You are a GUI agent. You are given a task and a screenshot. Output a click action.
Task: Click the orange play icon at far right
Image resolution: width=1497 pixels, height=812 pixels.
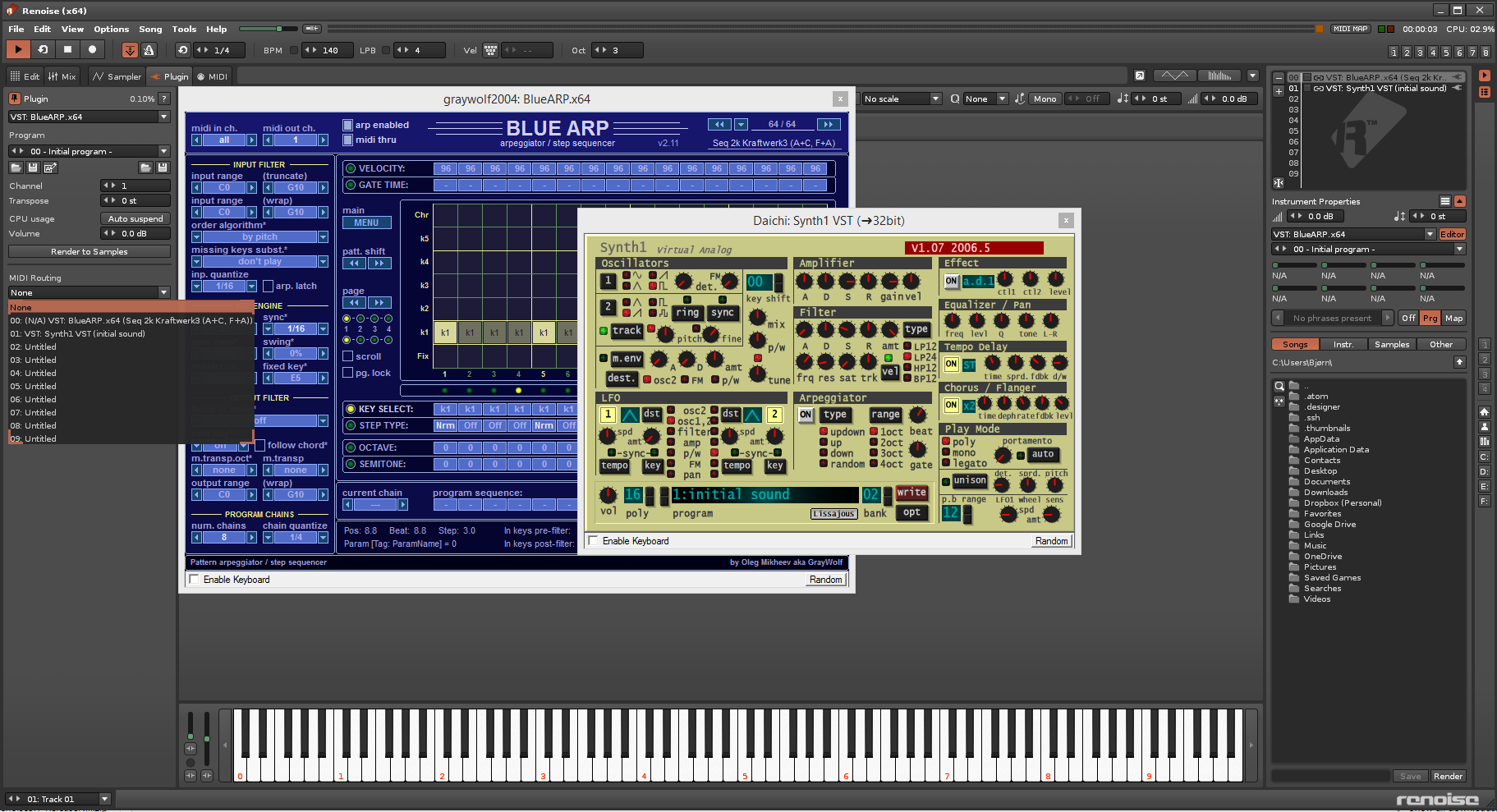[x=1485, y=76]
